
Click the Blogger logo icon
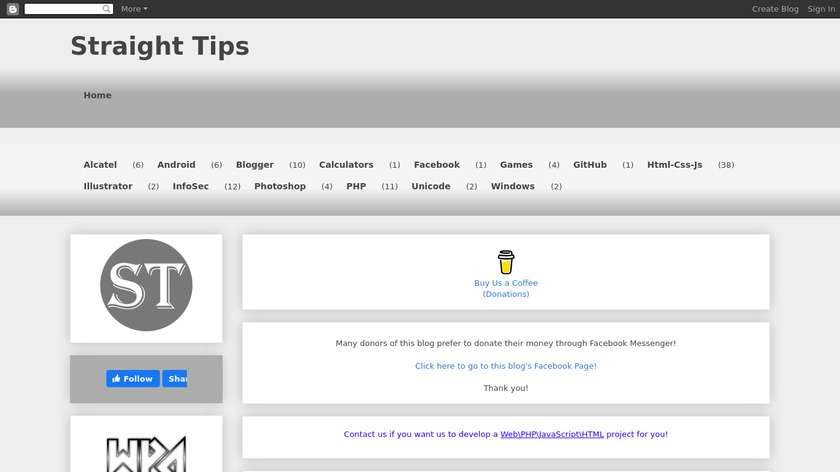[13, 9]
